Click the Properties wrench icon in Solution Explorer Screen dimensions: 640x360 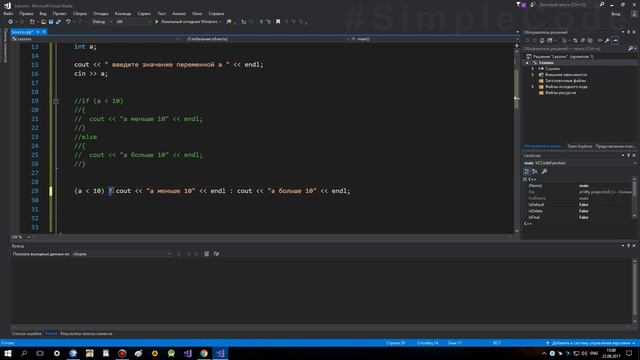(x=607, y=40)
